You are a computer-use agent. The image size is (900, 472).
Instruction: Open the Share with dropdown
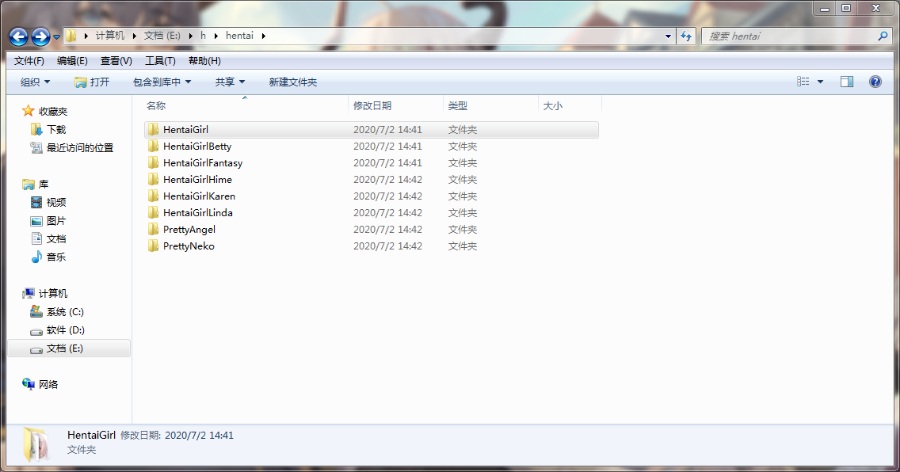230,82
